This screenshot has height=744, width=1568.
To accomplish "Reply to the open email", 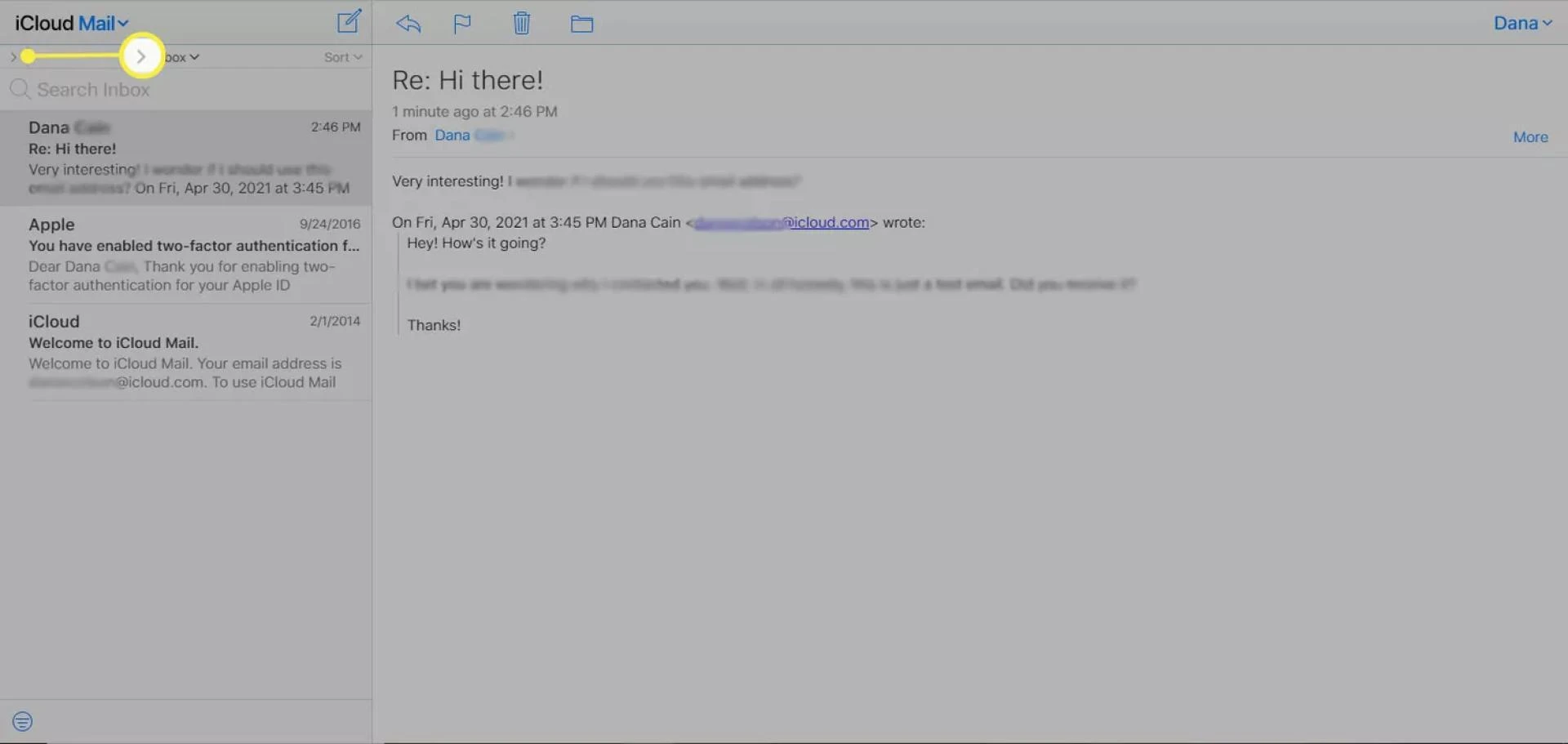I will 408,23.
